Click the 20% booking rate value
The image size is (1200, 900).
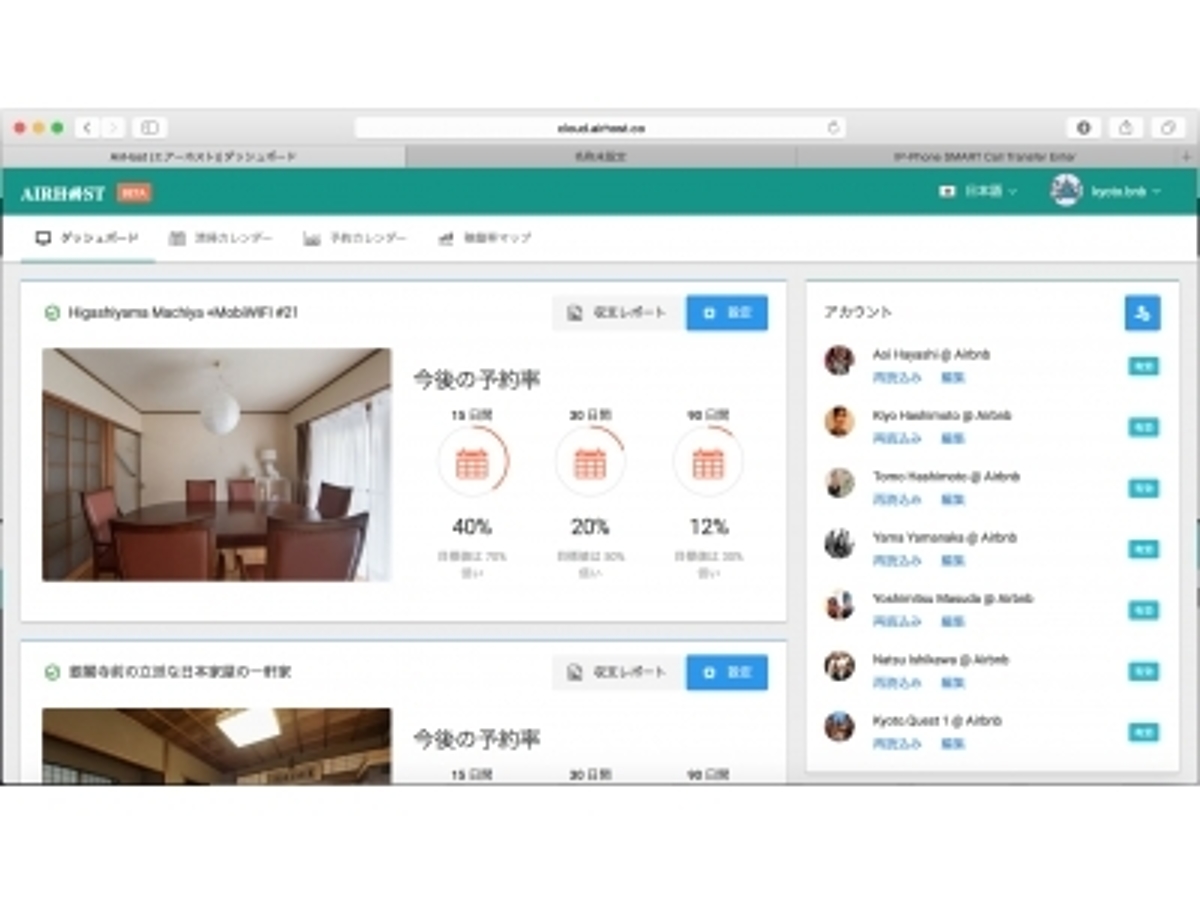click(x=590, y=526)
